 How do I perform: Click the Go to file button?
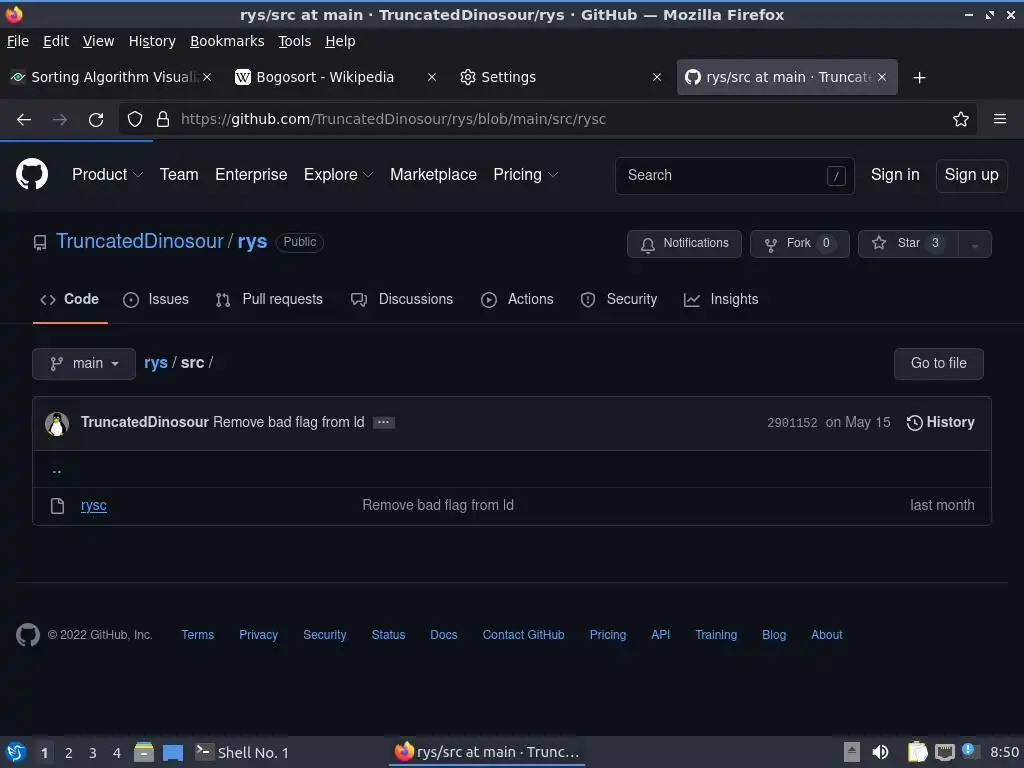click(938, 364)
